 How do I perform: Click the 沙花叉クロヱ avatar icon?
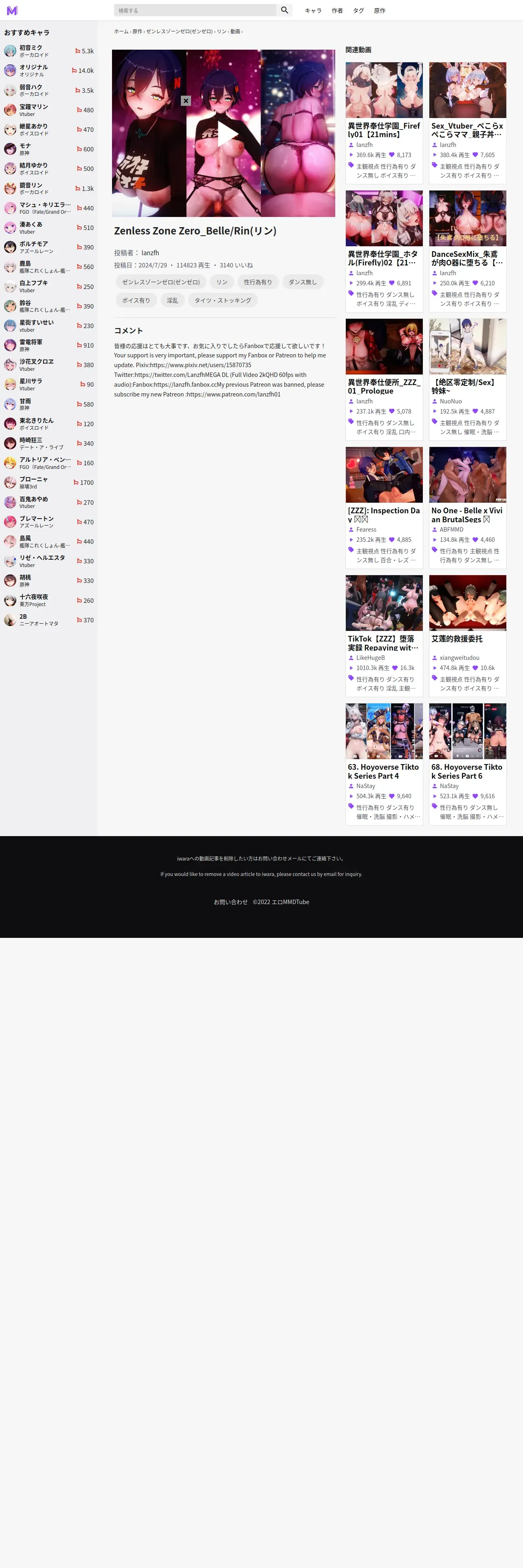tap(10, 365)
